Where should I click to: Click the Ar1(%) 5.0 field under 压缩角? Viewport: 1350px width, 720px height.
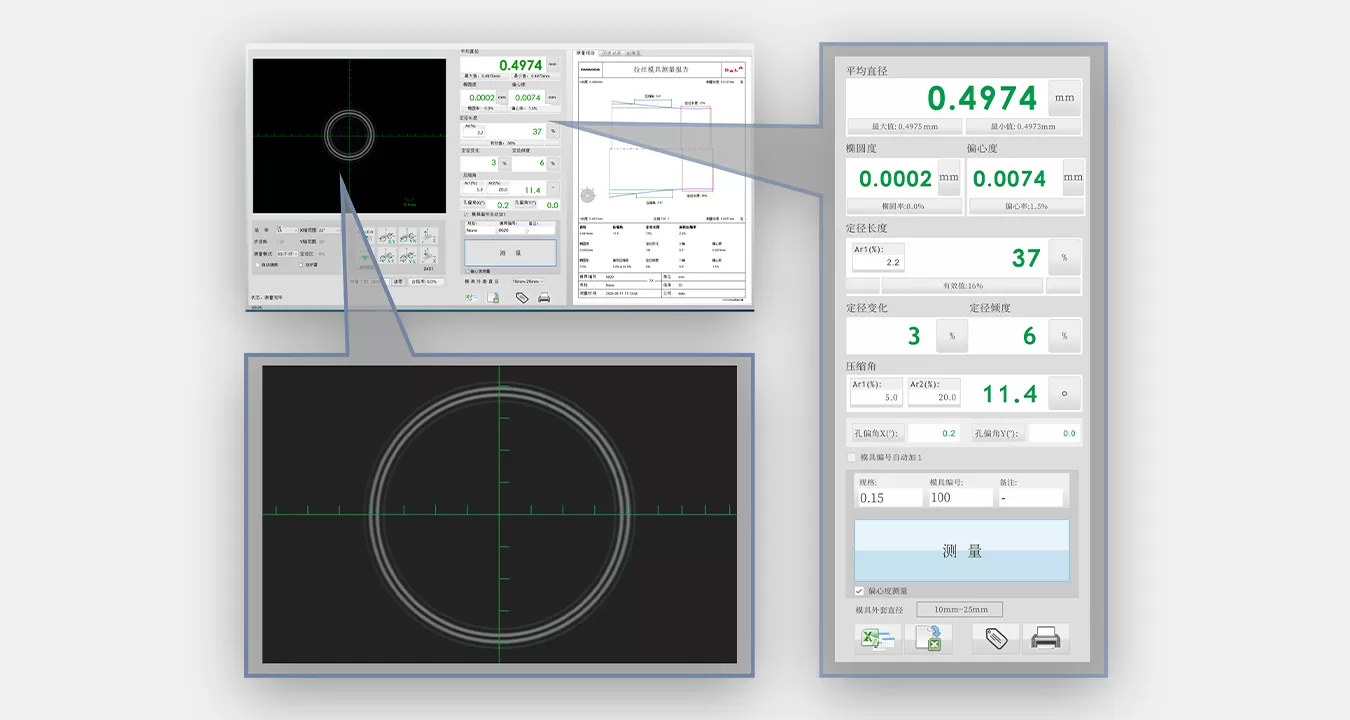point(877,392)
